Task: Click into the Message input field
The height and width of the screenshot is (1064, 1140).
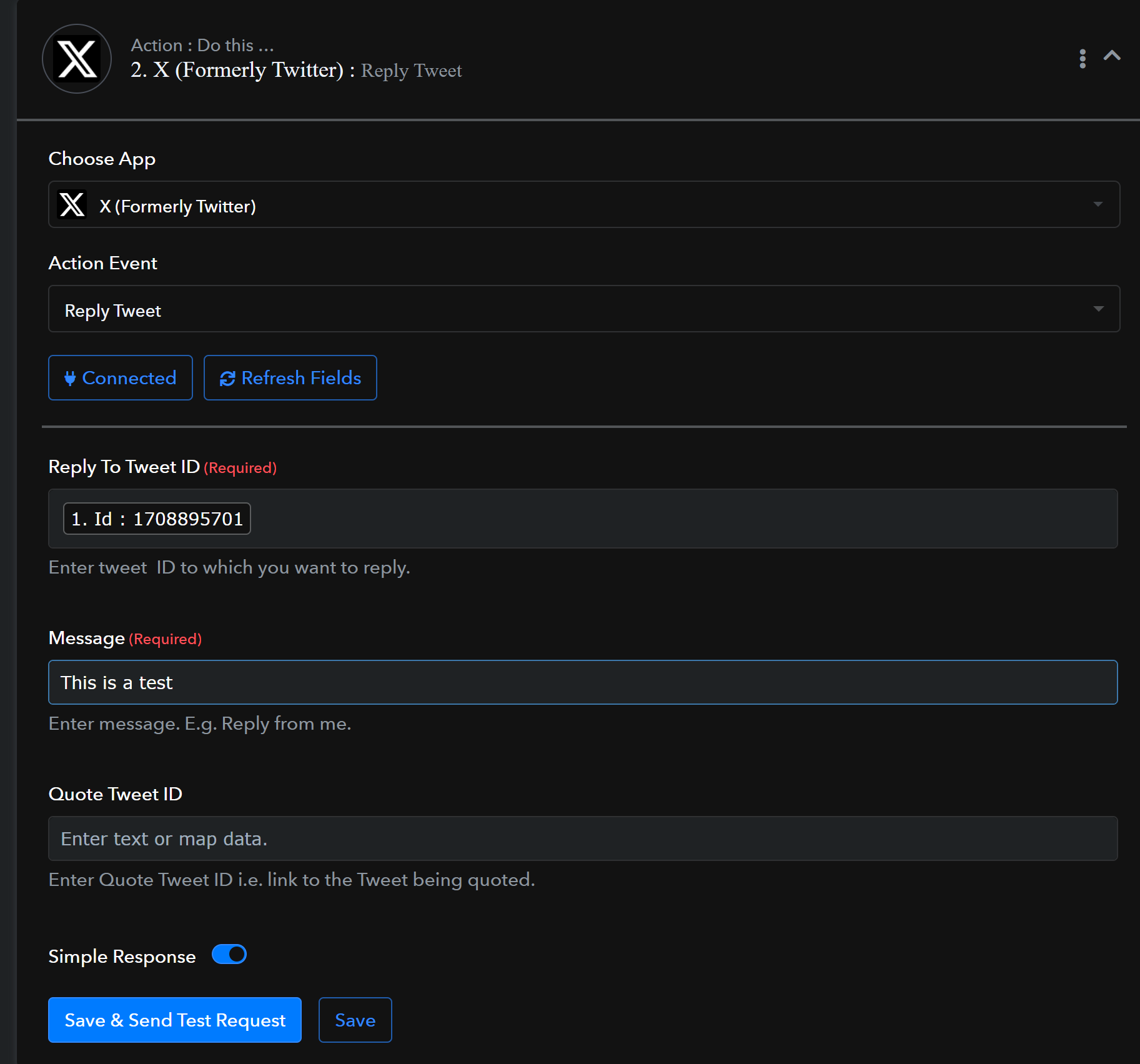Action: pyautogui.click(x=583, y=682)
